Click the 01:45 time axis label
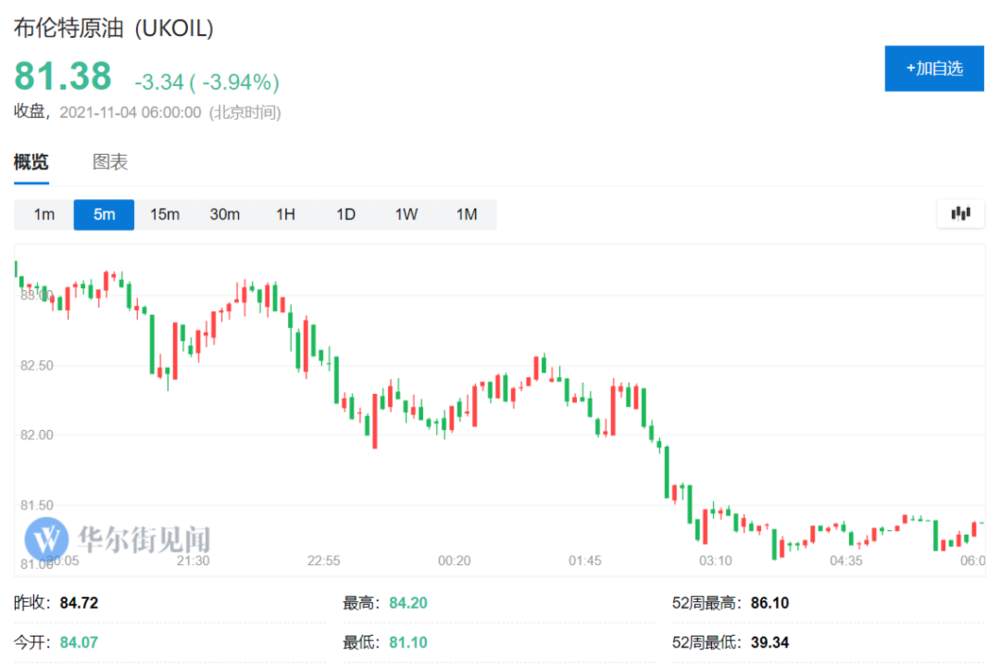Image resolution: width=1000 pixels, height=669 pixels. pyautogui.click(x=585, y=561)
